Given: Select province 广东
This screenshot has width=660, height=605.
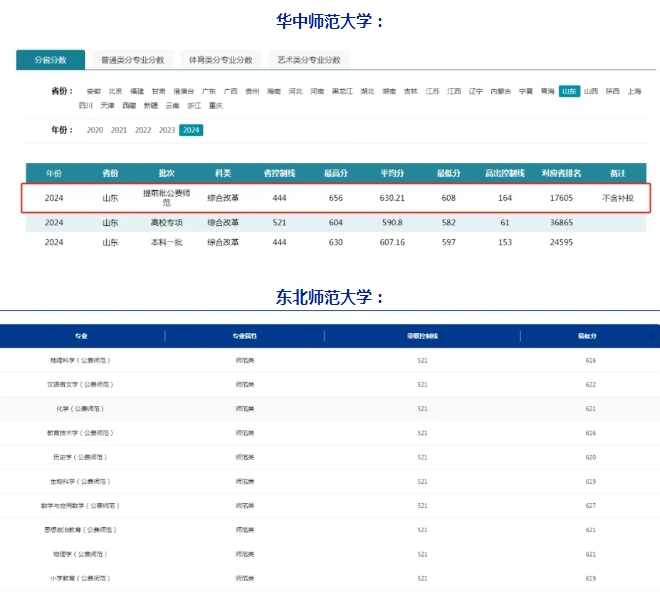Looking at the screenshot, I should (x=209, y=91).
